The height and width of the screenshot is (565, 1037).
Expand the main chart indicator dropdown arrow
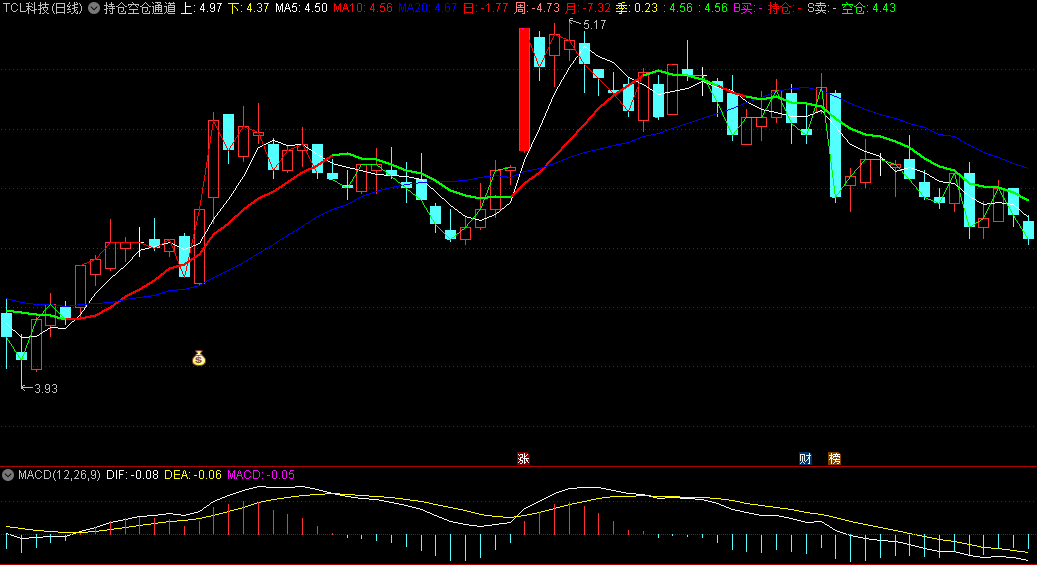click(x=94, y=8)
